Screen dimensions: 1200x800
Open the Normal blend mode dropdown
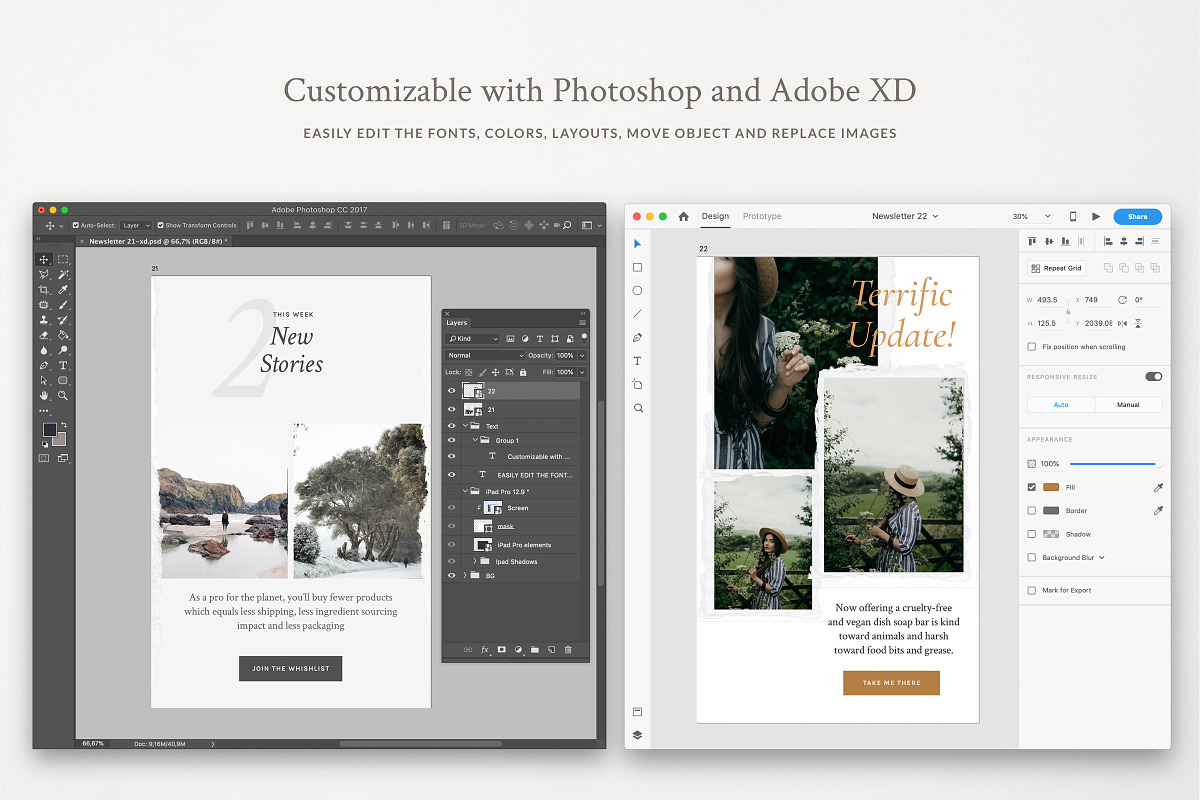[485, 355]
